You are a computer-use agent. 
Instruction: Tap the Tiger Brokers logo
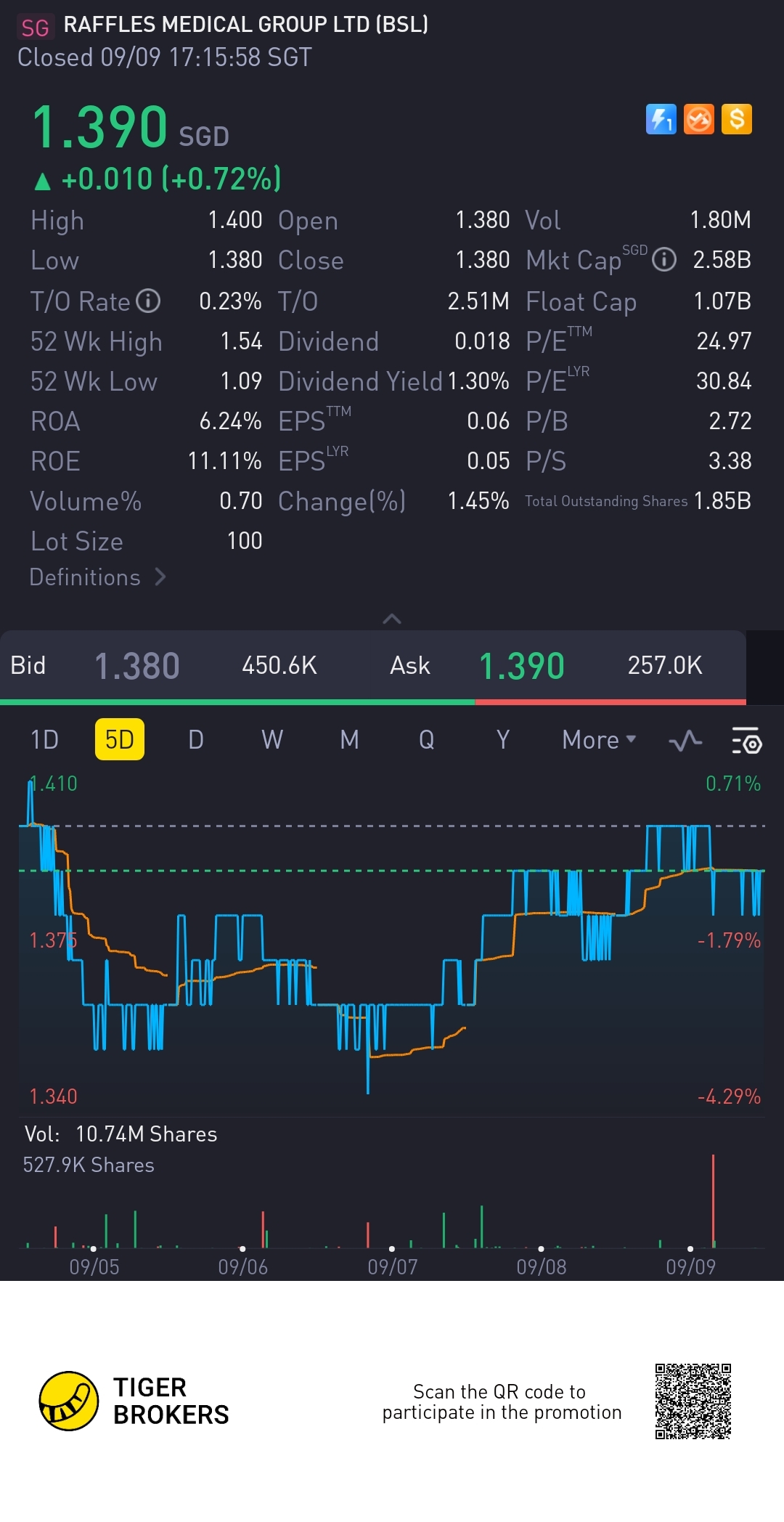click(x=134, y=1401)
